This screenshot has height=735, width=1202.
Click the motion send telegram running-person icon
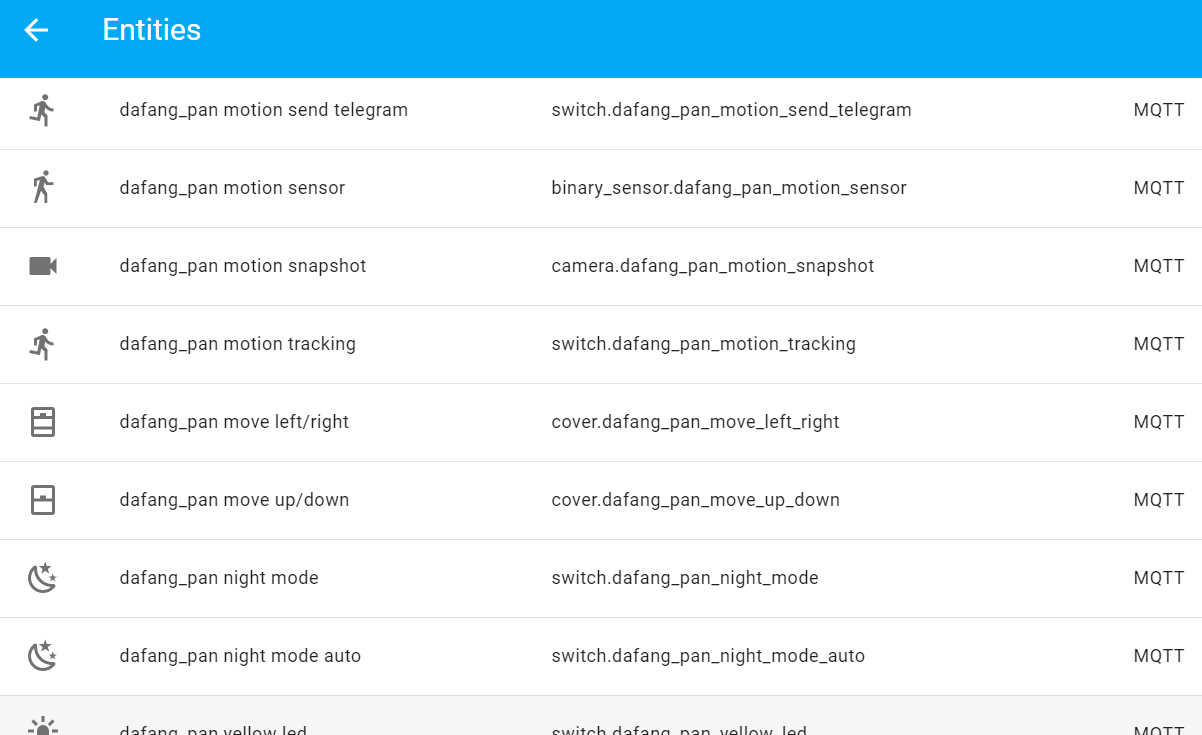click(x=41, y=110)
